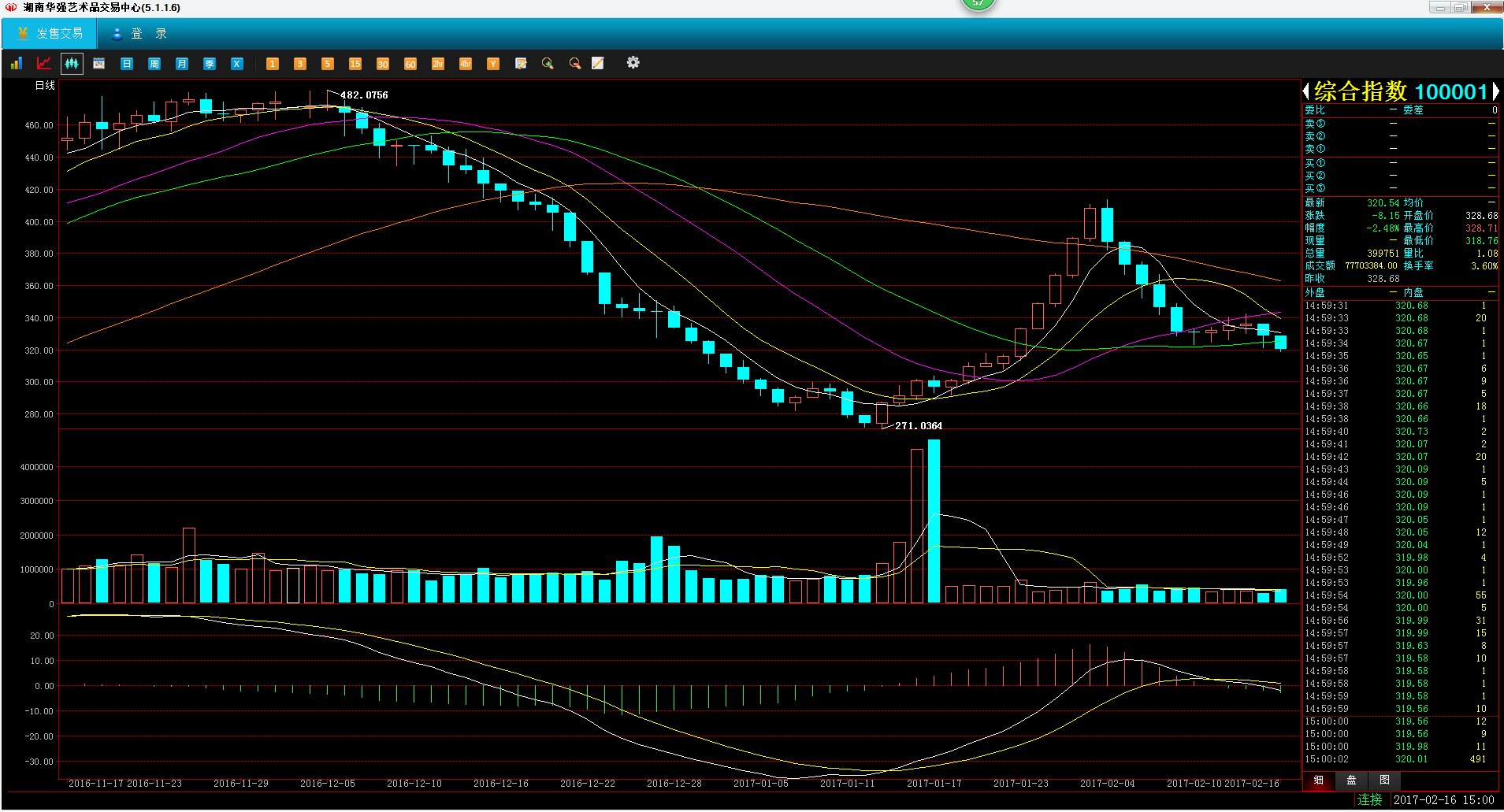Open the notepad drawing tool icon
Screen dimensions: 1504x812
598,63
